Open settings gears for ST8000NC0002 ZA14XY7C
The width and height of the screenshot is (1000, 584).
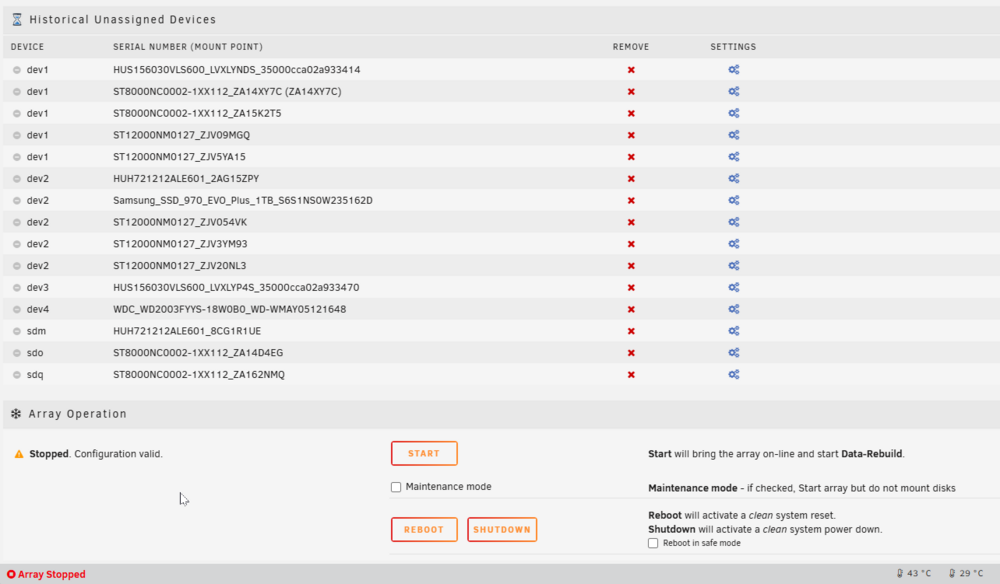(733, 91)
